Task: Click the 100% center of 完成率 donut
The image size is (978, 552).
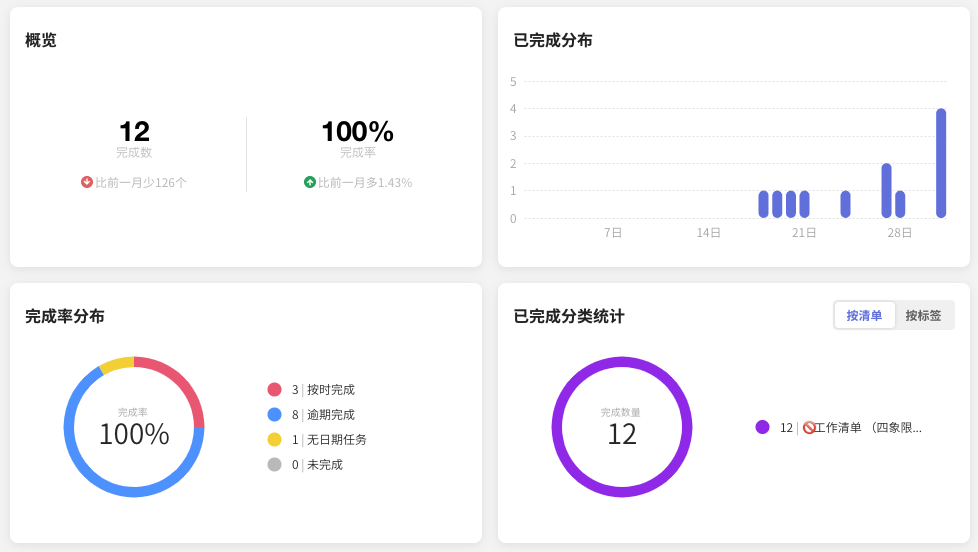Action: 134,434
